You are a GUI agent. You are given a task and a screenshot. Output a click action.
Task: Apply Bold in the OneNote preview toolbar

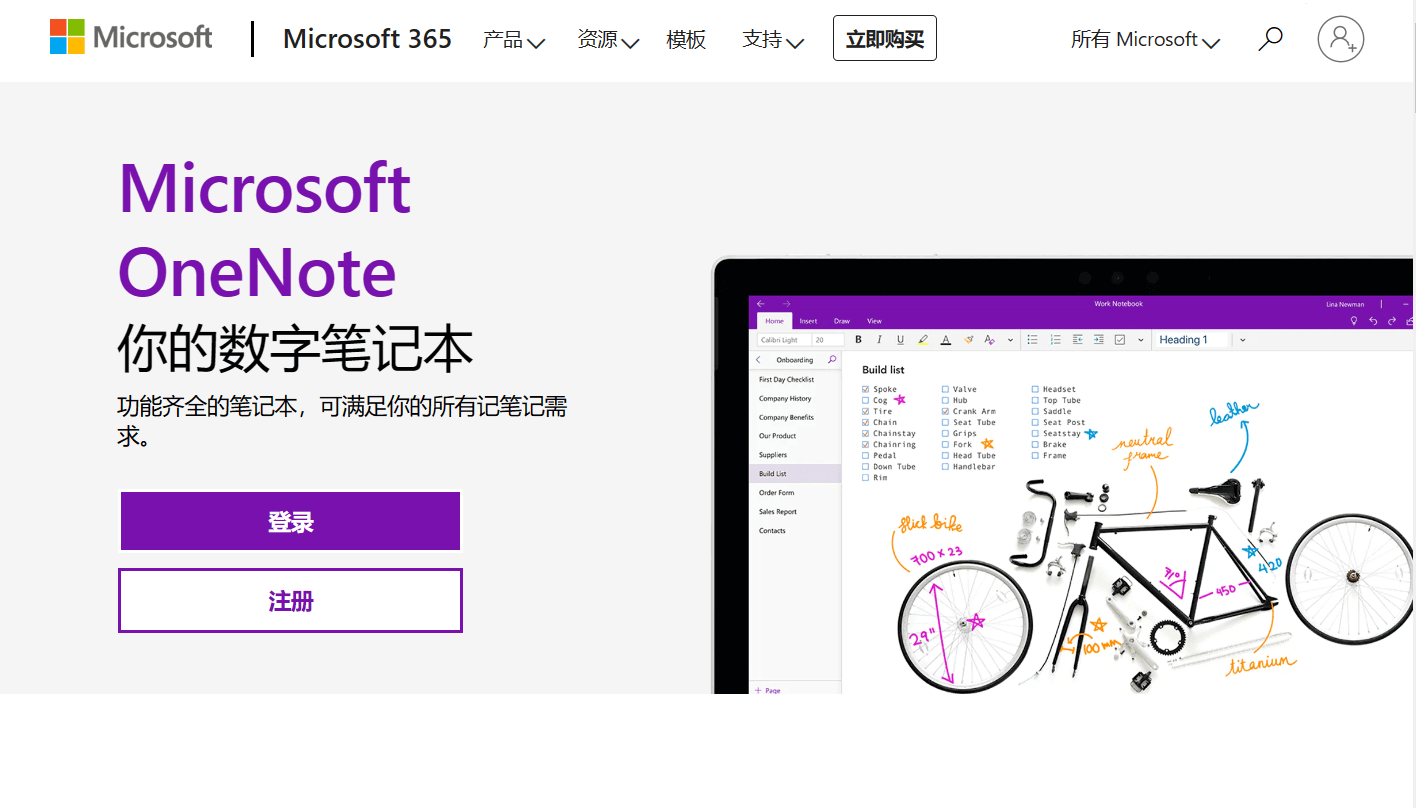click(x=858, y=340)
